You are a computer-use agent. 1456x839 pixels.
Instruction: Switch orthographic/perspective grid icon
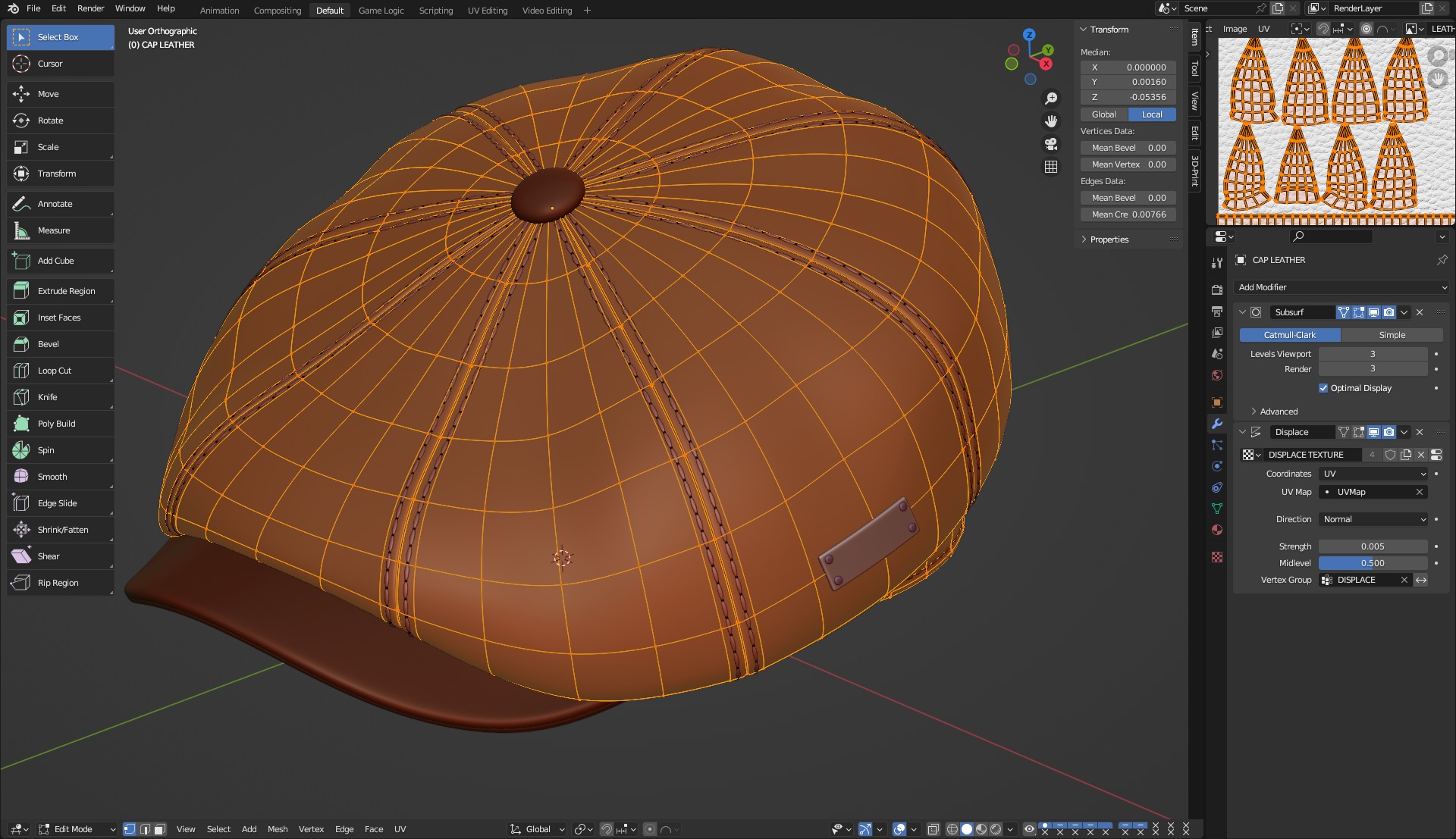point(1051,167)
